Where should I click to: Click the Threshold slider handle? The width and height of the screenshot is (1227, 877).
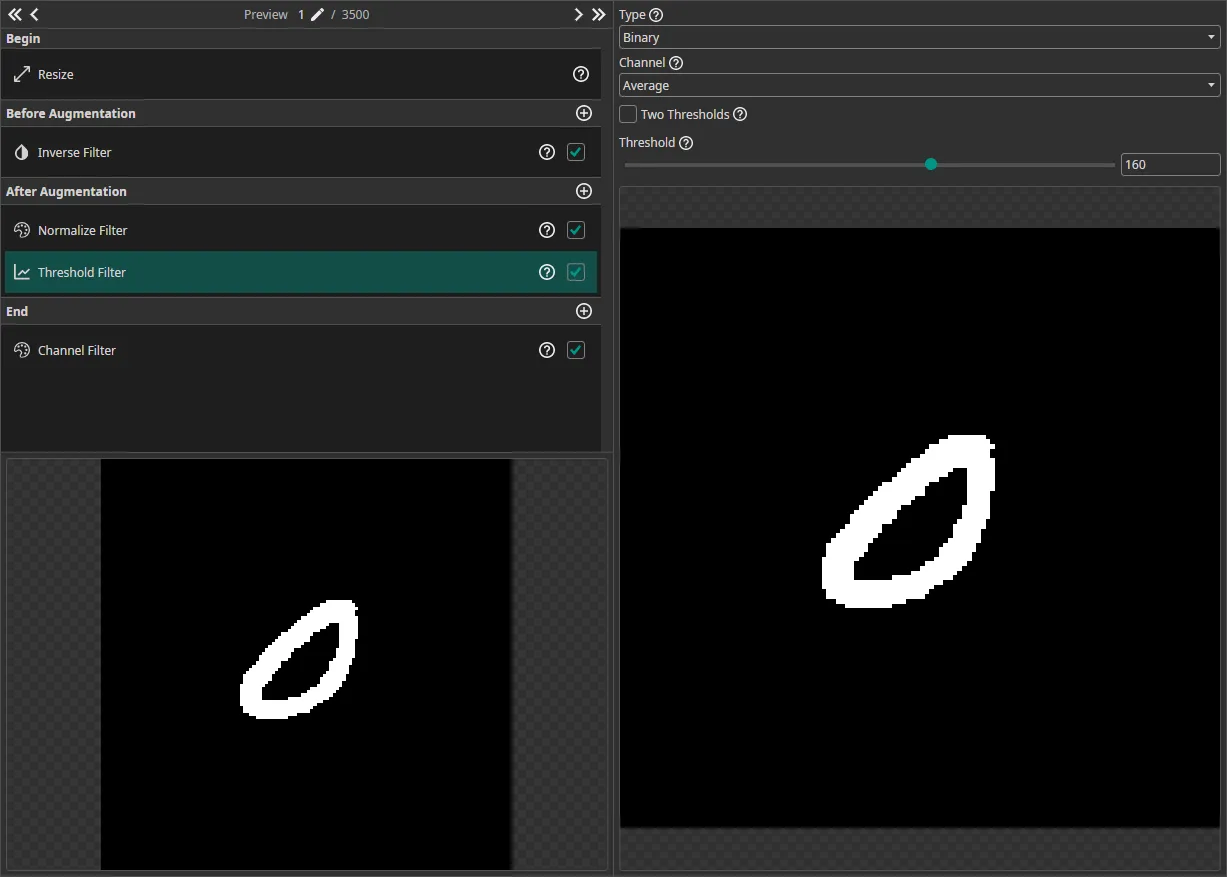(x=931, y=164)
